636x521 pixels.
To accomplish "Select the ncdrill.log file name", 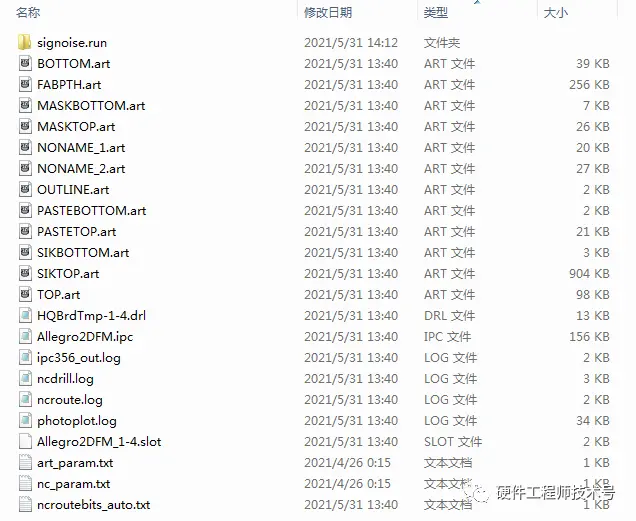I will coord(65,379).
